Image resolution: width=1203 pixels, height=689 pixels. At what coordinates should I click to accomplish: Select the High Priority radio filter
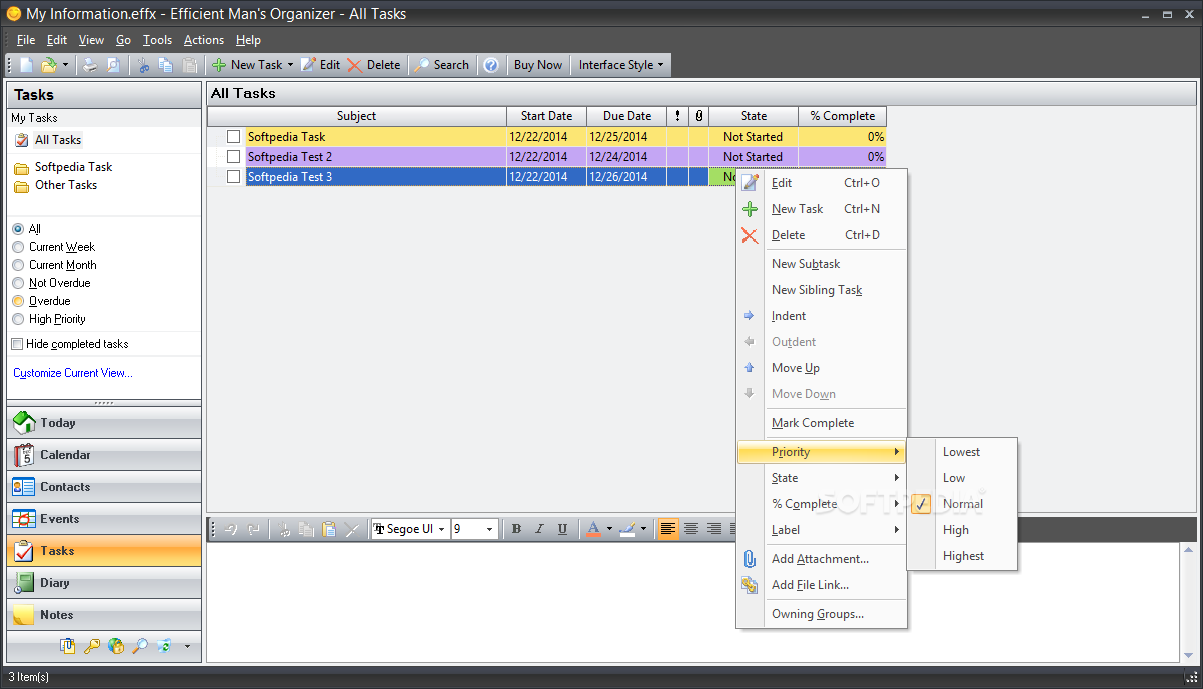click(18, 319)
